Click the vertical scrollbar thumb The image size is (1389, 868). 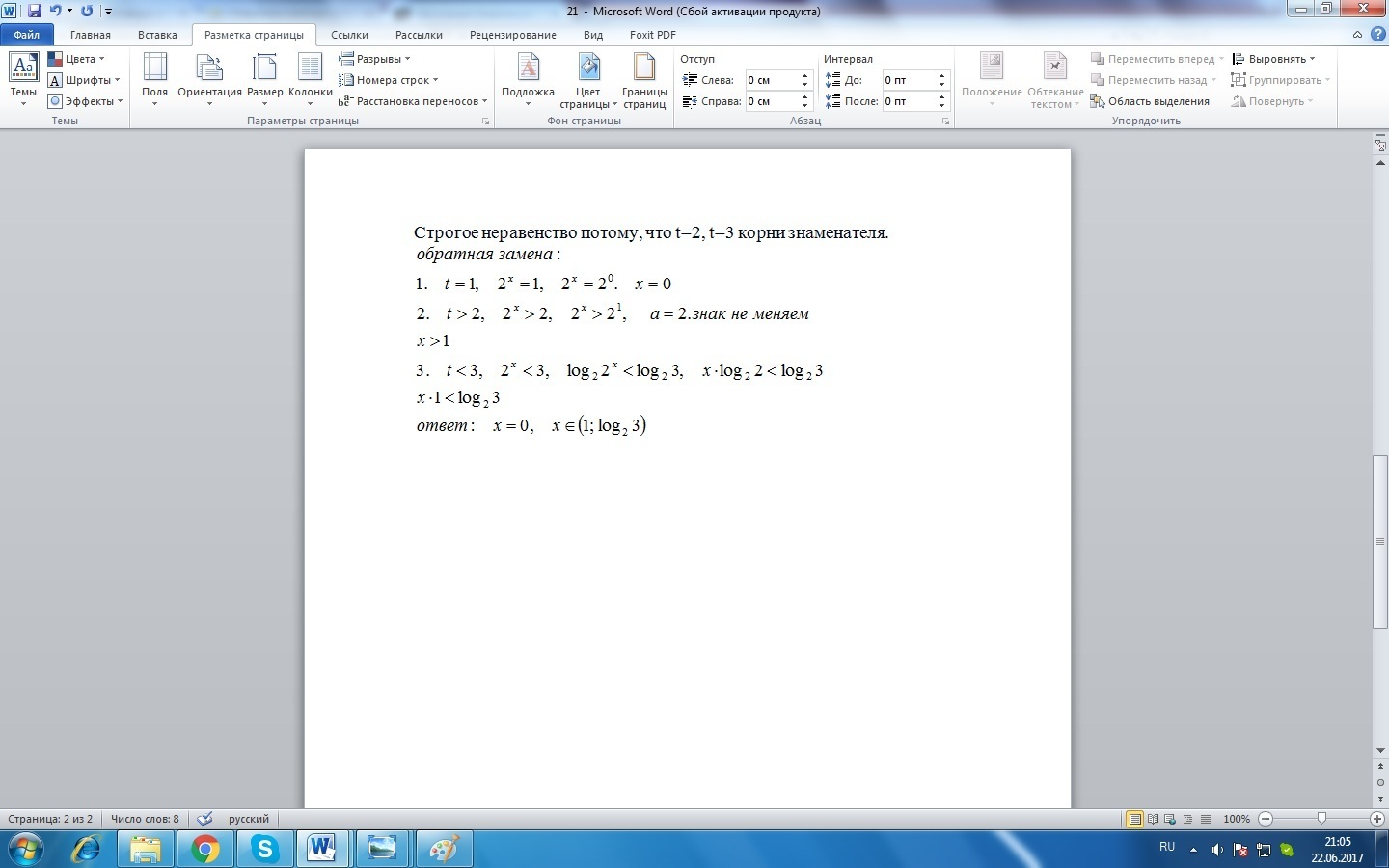coord(1380,542)
